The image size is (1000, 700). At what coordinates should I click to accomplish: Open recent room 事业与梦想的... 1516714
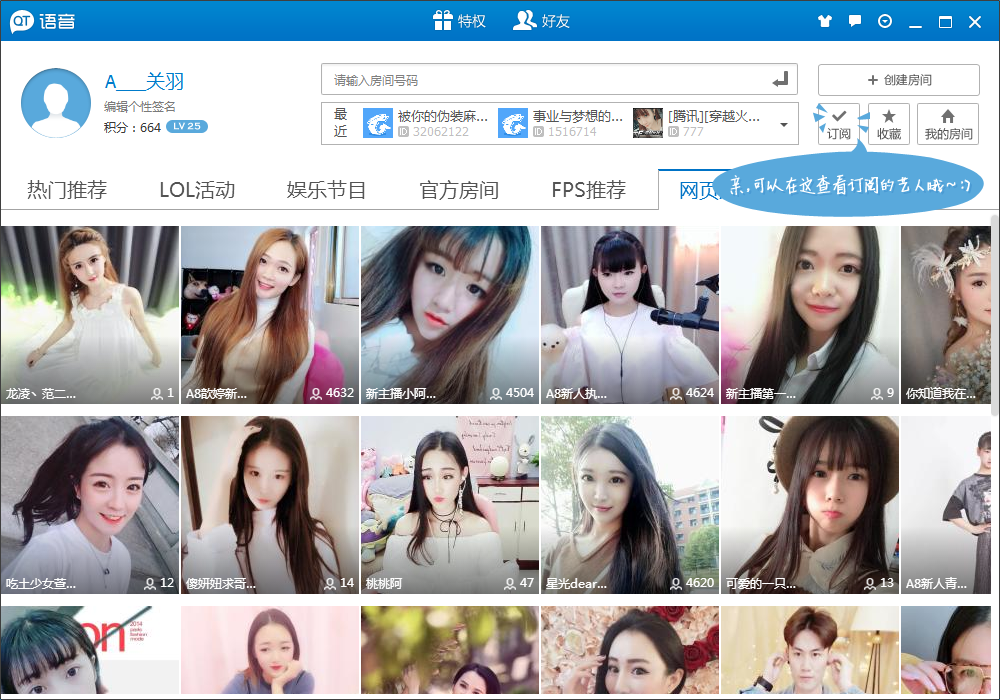(x=561, y=123)
